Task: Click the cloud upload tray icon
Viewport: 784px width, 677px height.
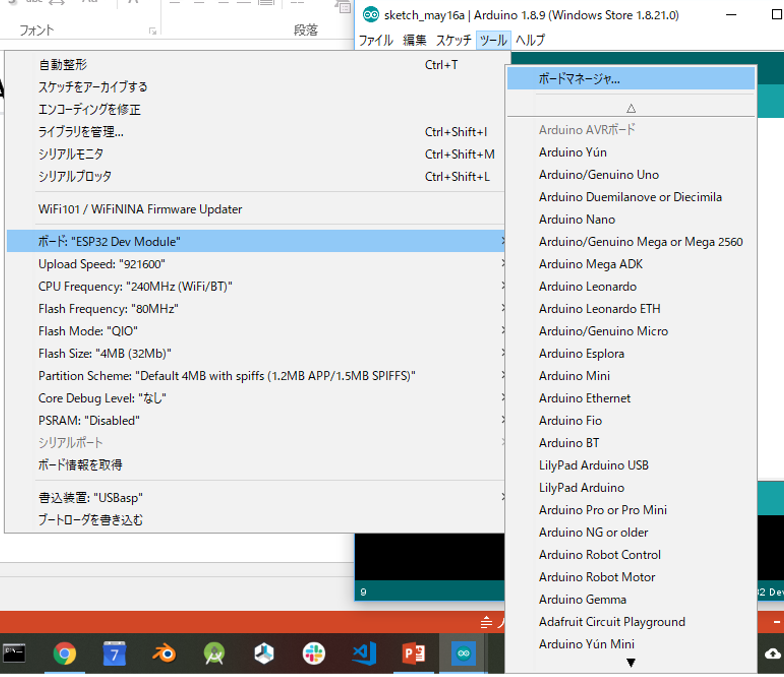Action: click(x=773, y=654)
